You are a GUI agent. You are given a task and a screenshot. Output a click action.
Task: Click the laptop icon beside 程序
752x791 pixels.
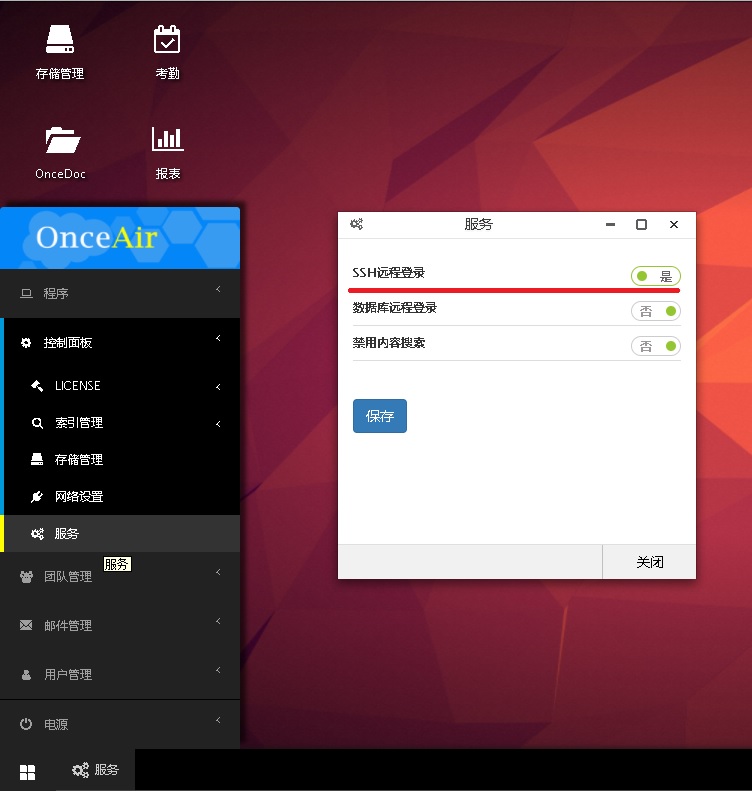[x=26, y=294]
